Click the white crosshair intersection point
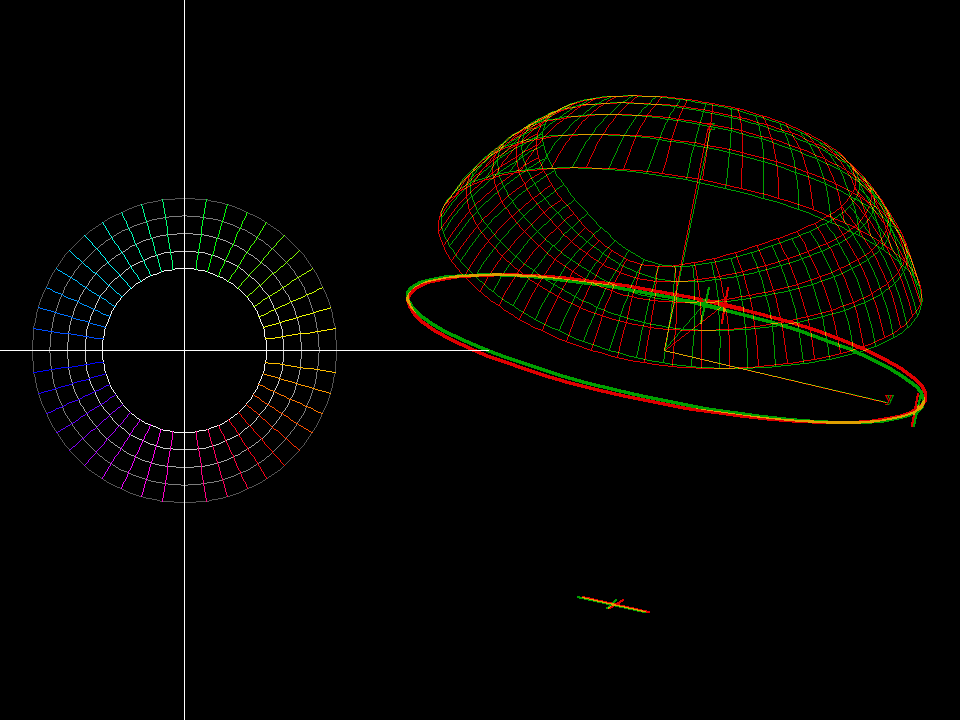960x720 pixels. 184,350
